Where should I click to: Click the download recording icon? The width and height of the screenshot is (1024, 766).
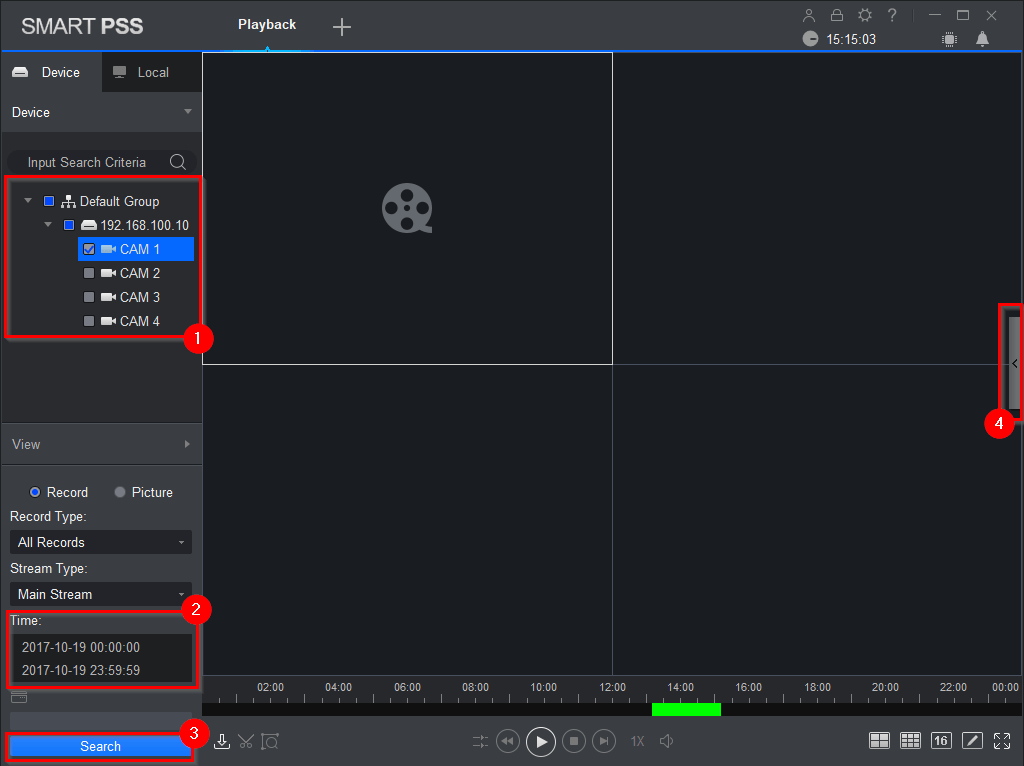click(x=222, y=741)
